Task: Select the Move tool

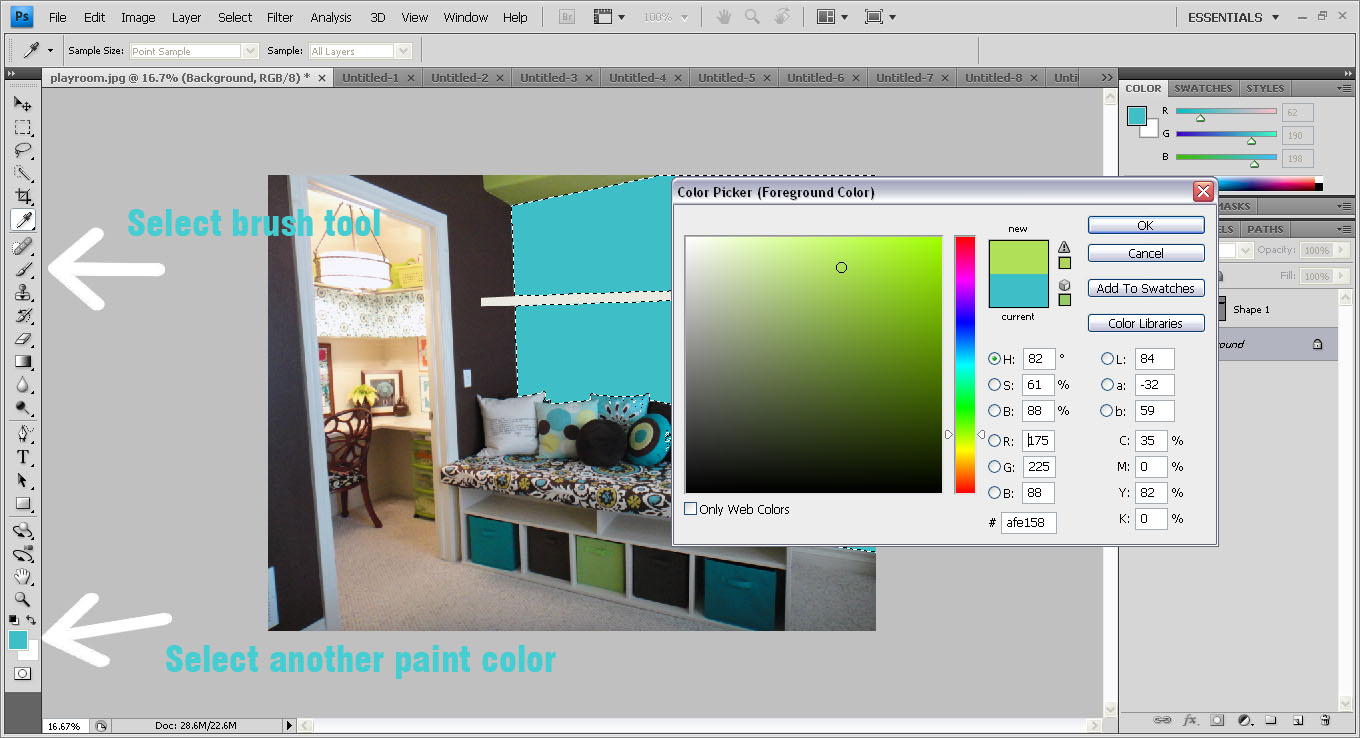Action: point(22,103)
